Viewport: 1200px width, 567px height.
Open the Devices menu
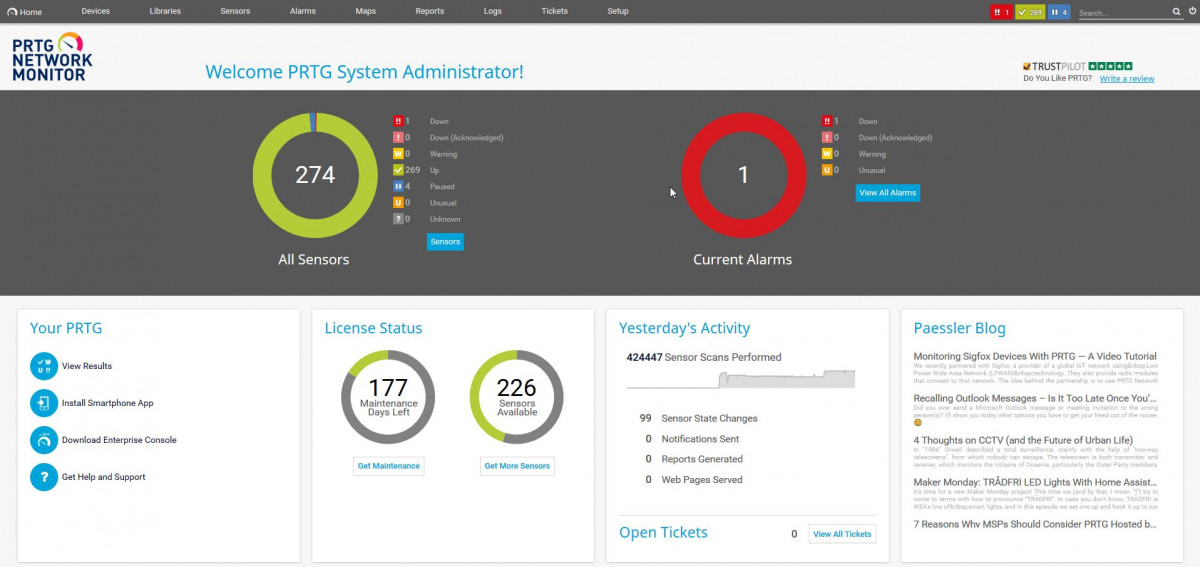coord(95,11)
